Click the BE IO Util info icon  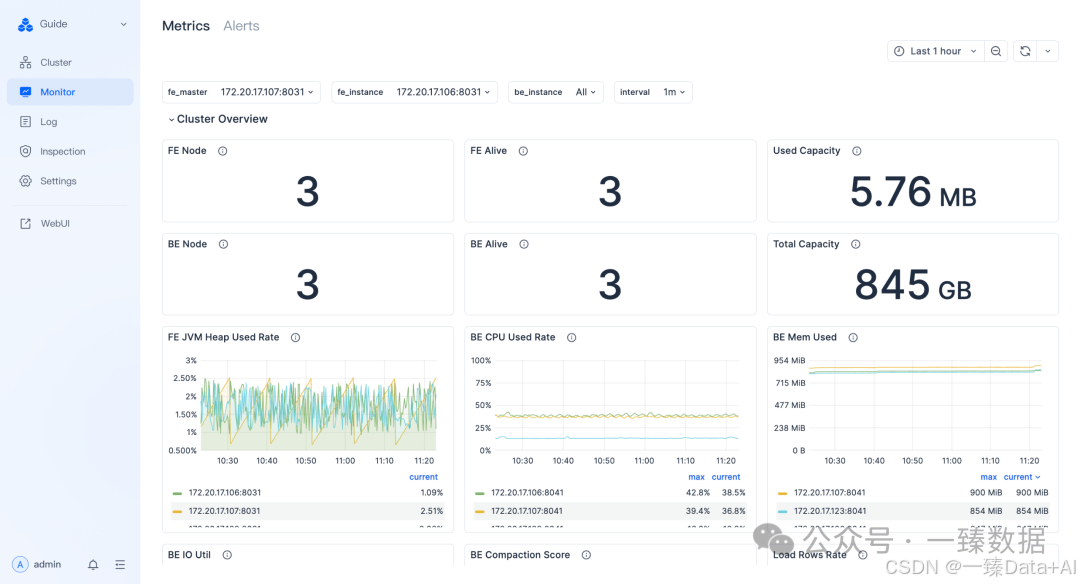(x=227, y=555)
